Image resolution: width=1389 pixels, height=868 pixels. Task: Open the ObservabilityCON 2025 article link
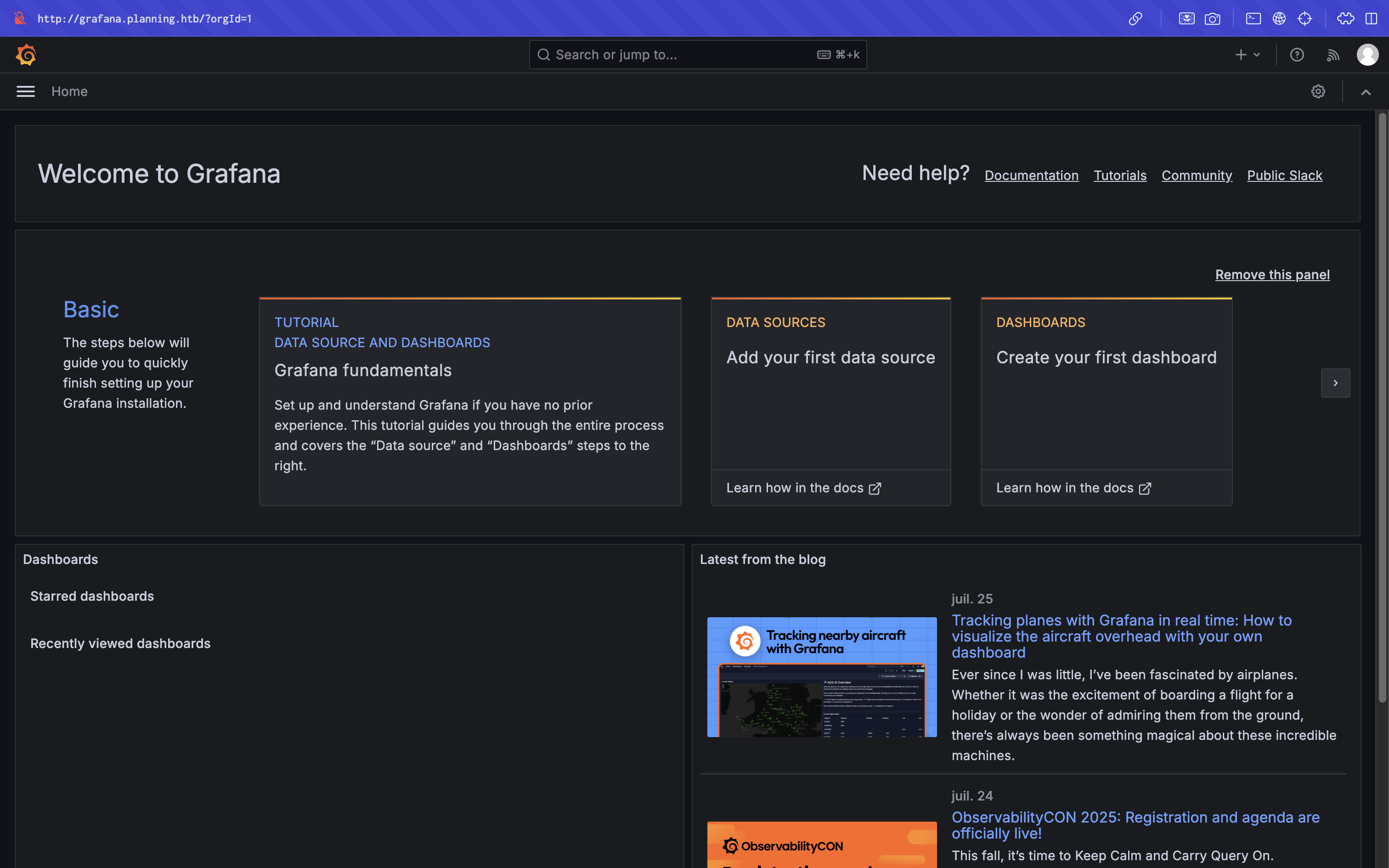[1135, 825]
